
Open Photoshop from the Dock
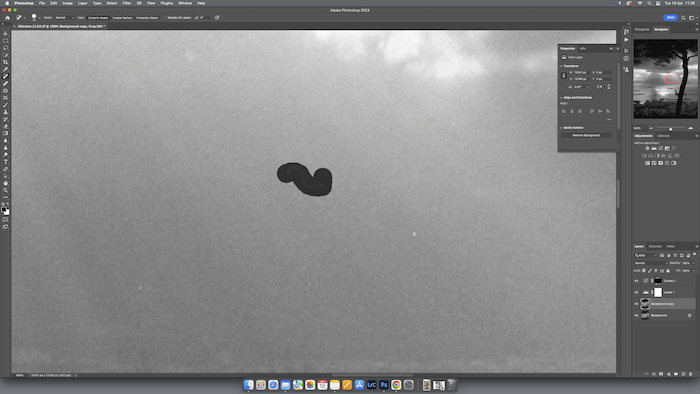[x=384, y=385]
